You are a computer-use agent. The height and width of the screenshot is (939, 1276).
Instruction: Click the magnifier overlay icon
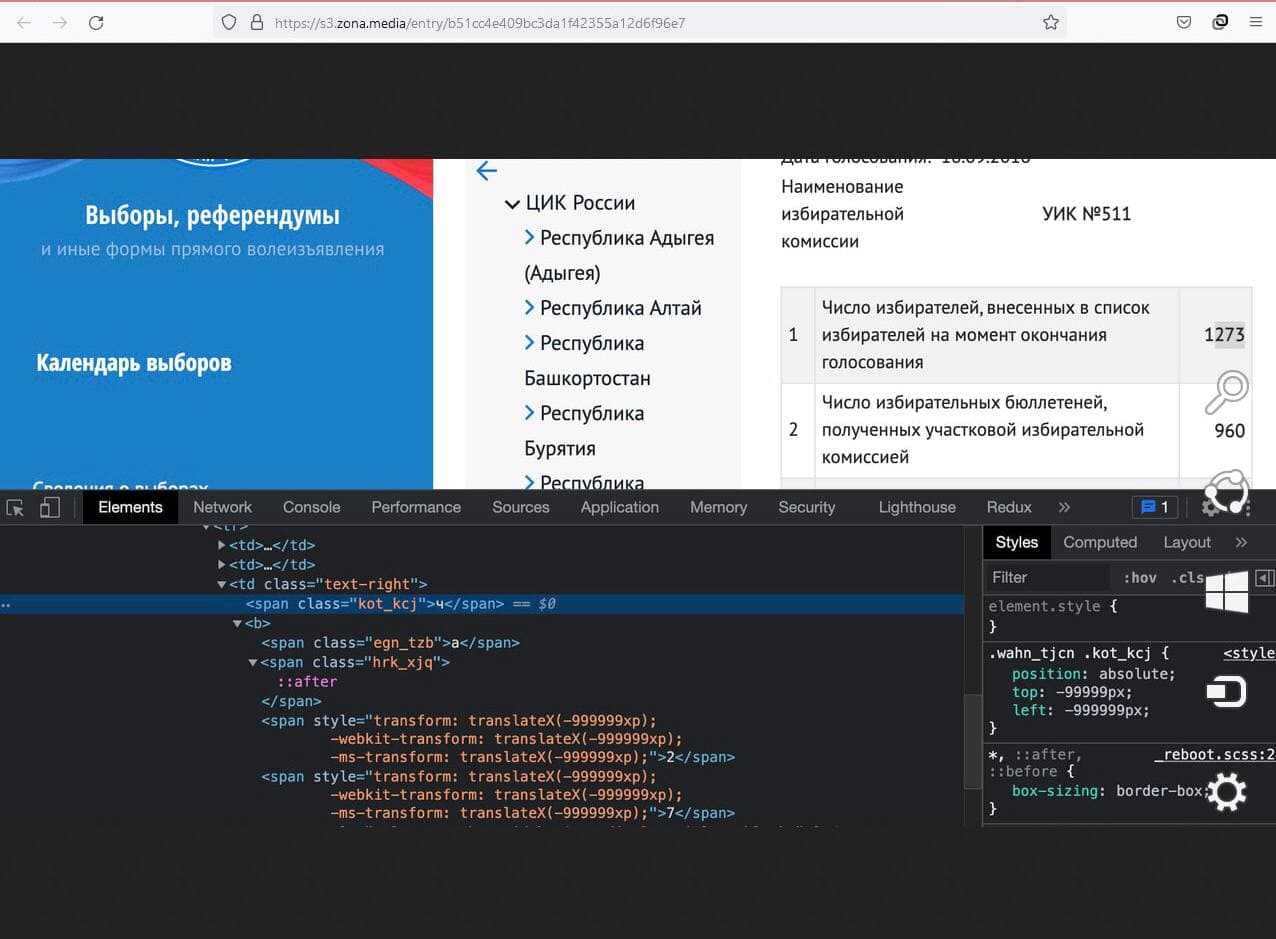point(1226,392)
